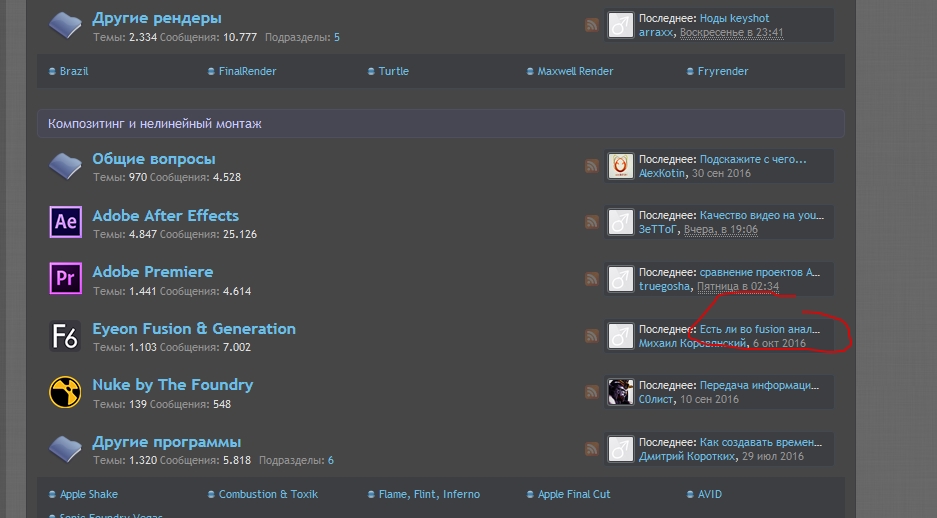Click the Nuke by The Foundry icon
Image resolution: width=937 pixels, height=518 pixels.
[x=66, y=392]
